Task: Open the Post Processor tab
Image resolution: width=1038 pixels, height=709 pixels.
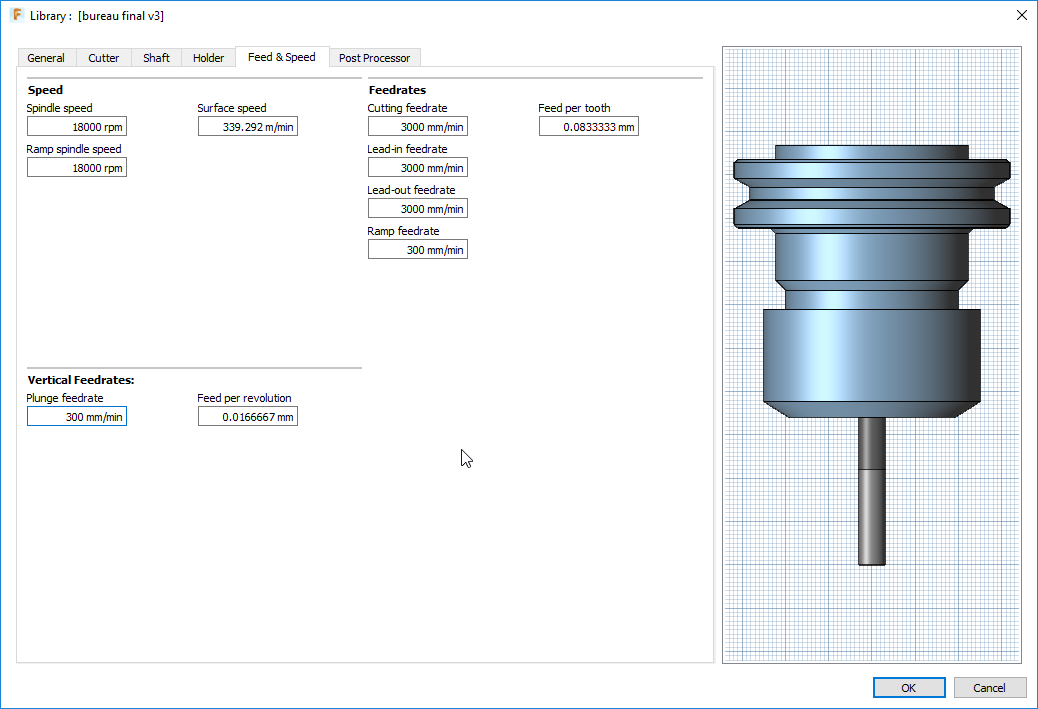Action: tap(375, 58)
